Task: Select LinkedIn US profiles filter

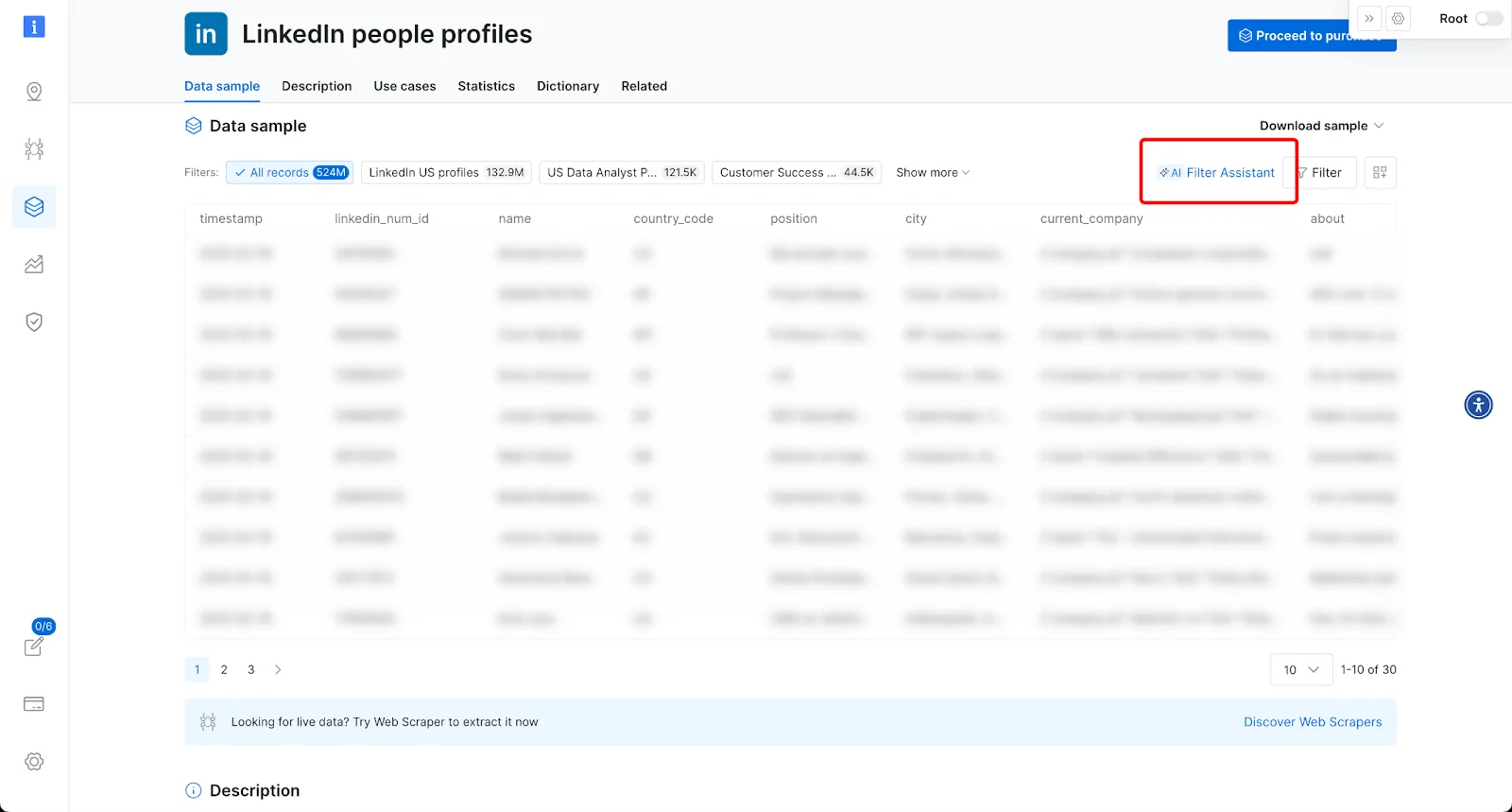Action: click(446, 172)
